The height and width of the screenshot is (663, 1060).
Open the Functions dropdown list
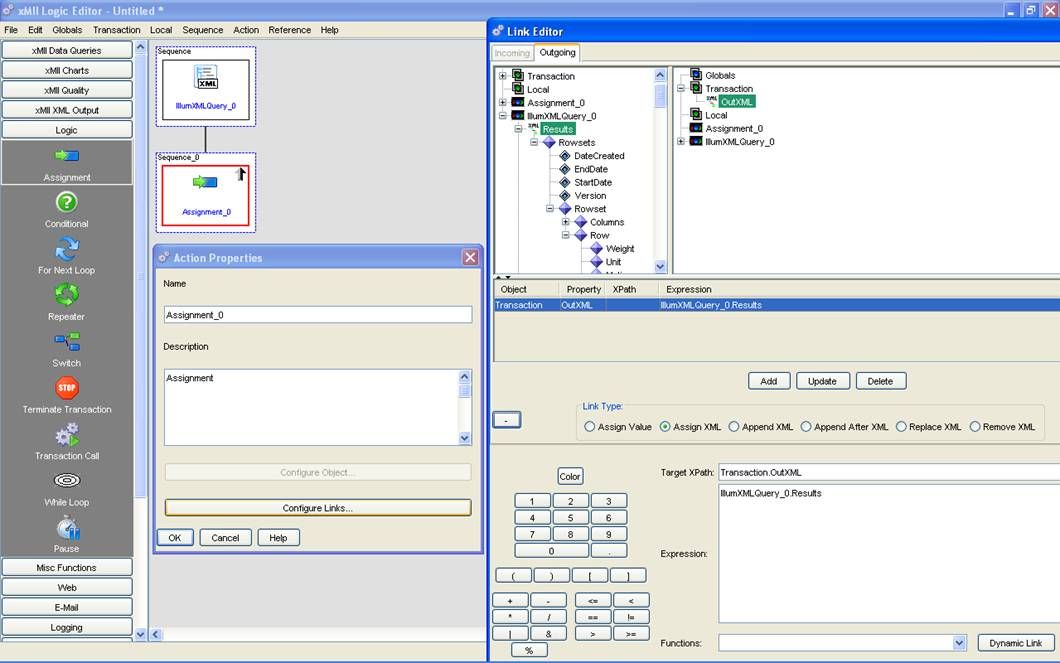pyautogui.click(x=959, y=643)
